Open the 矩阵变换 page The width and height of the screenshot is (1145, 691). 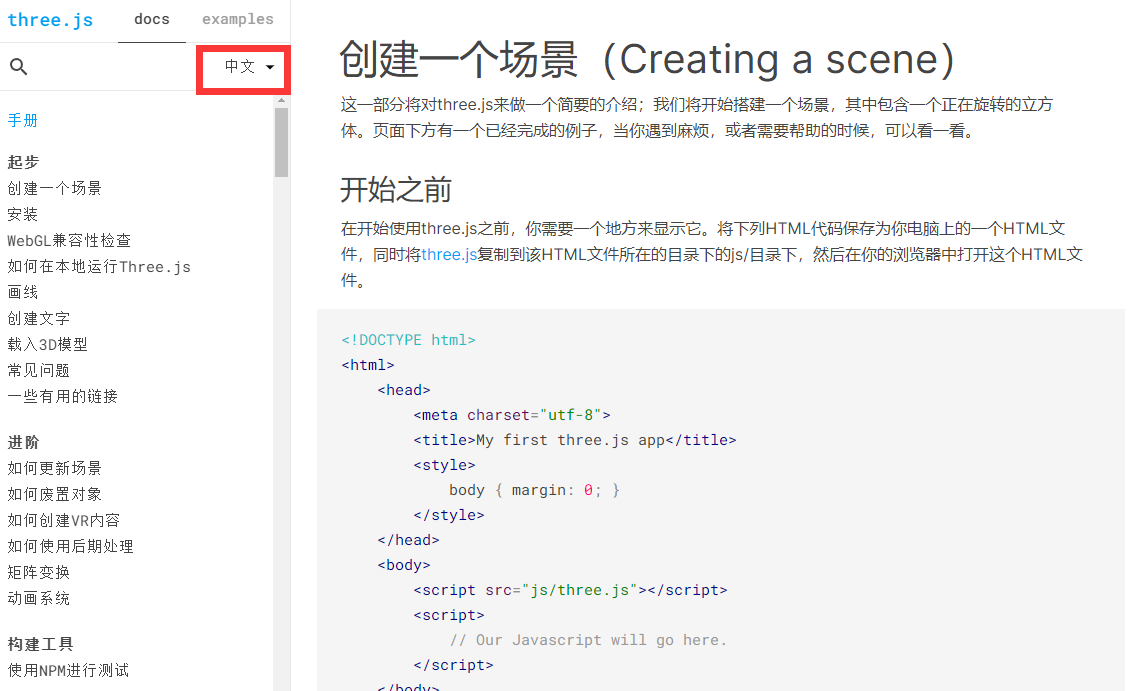[39, 572]
